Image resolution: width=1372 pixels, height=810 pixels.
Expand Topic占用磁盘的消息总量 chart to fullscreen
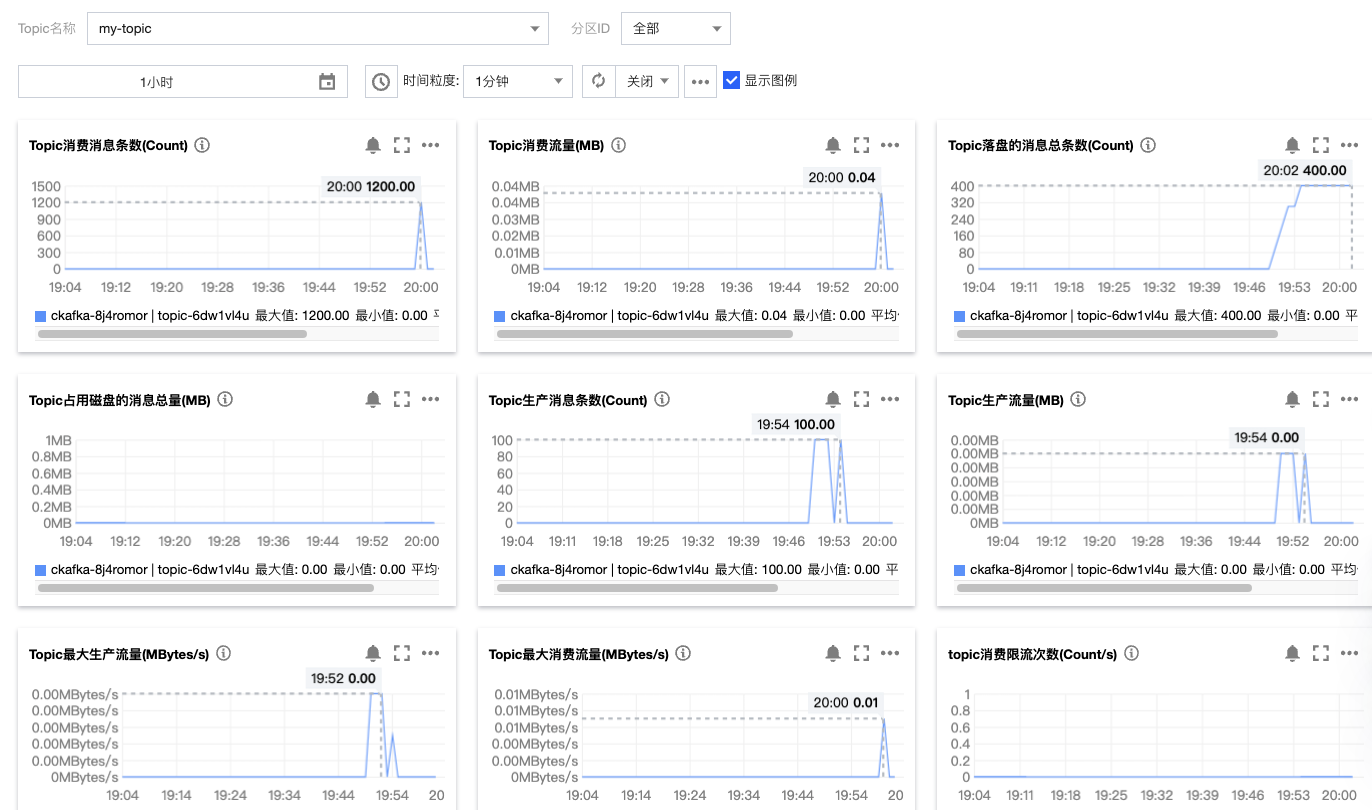coord(402,399)
